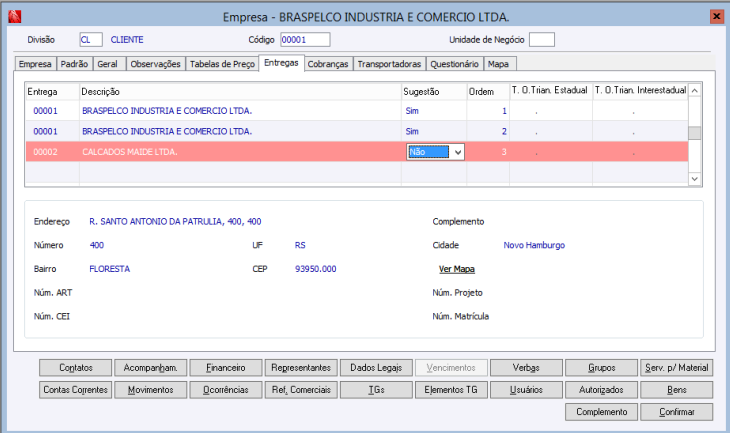Switch to the Empresa tab

pyautogui.click(x=35, y=64)
